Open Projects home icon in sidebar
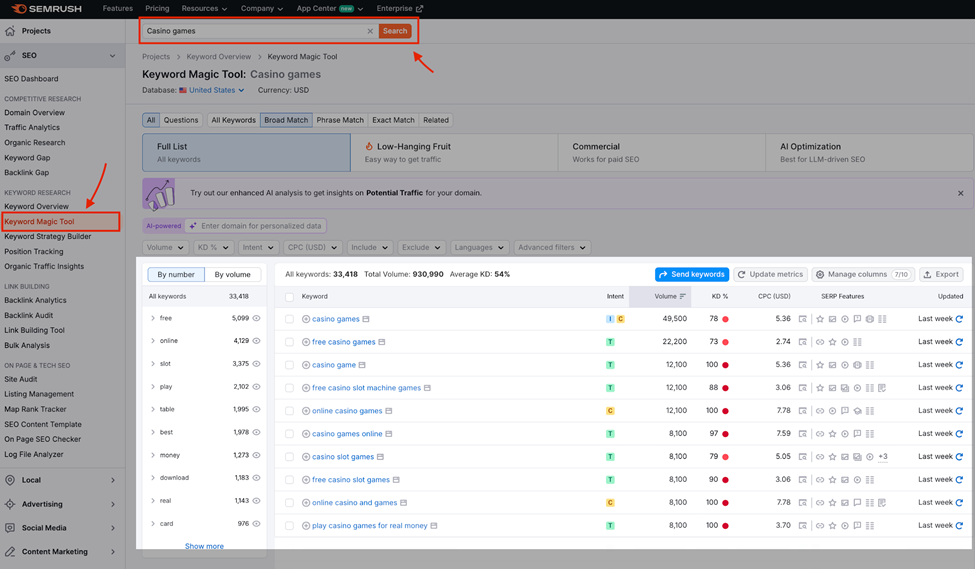This screenshot has height=569, width=975. click(x=10, y=31)
